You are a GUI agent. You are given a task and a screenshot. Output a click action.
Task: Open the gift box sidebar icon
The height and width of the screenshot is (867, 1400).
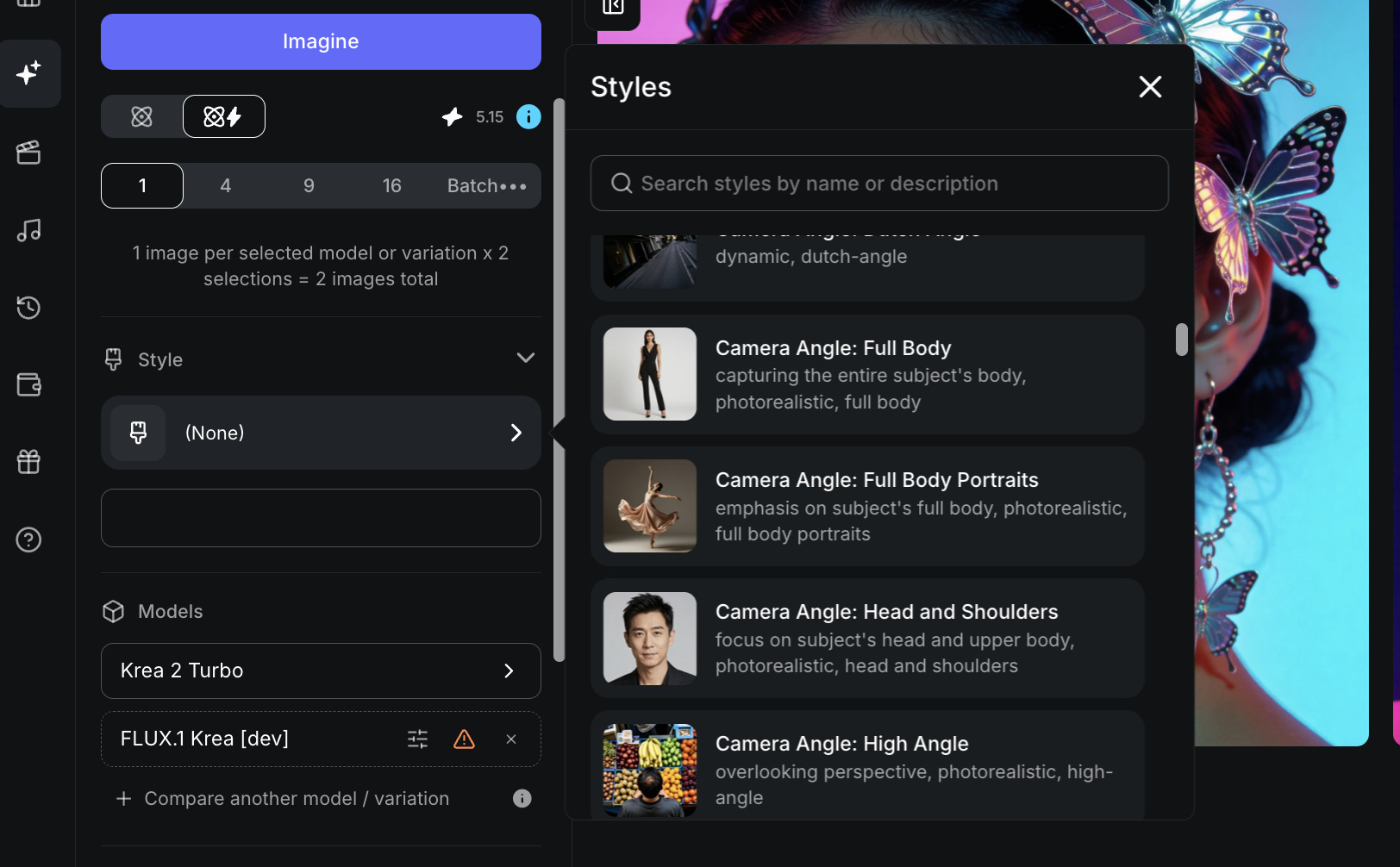coord(29,462)
